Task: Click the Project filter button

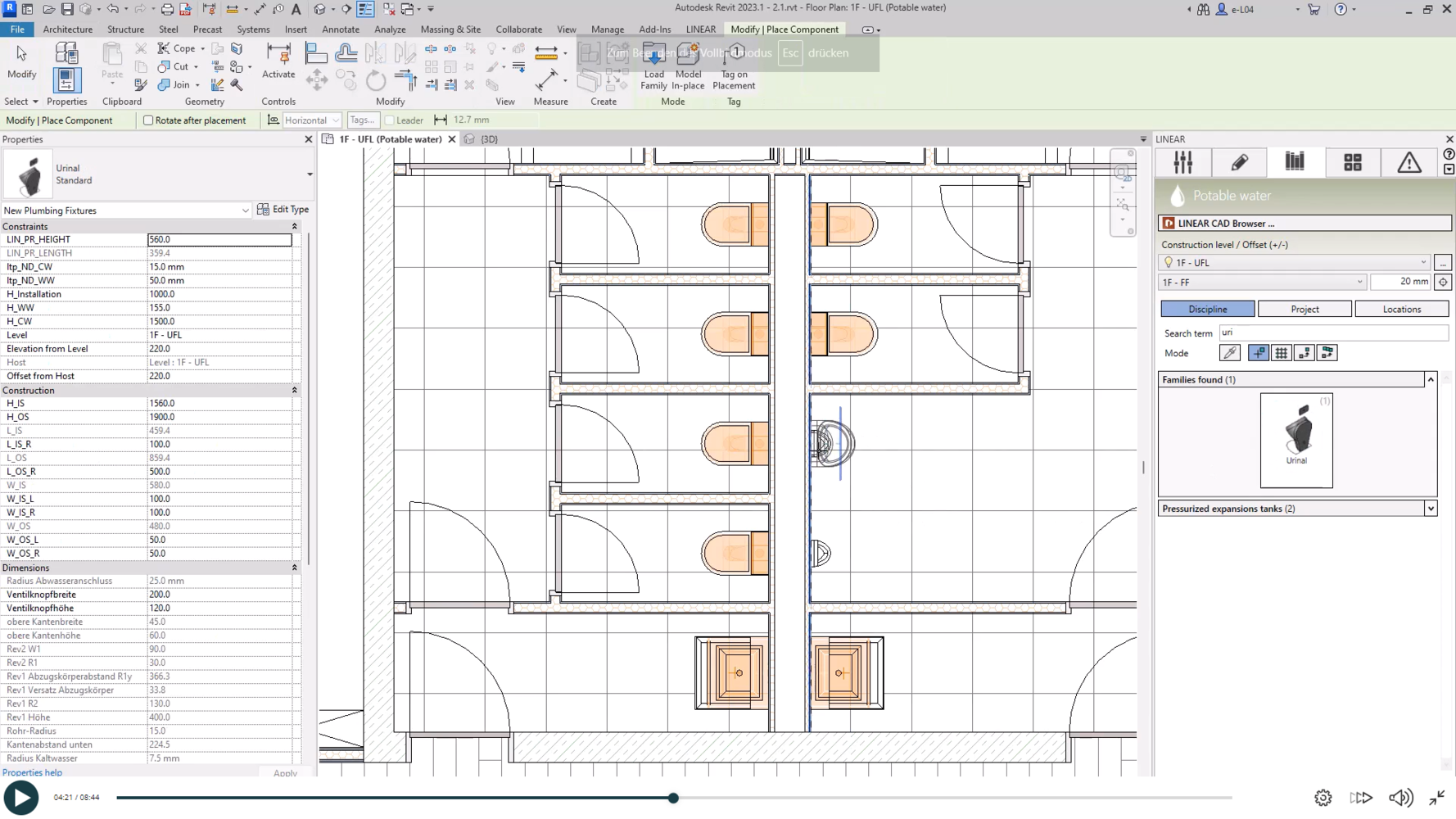Action: point(1305,310)
